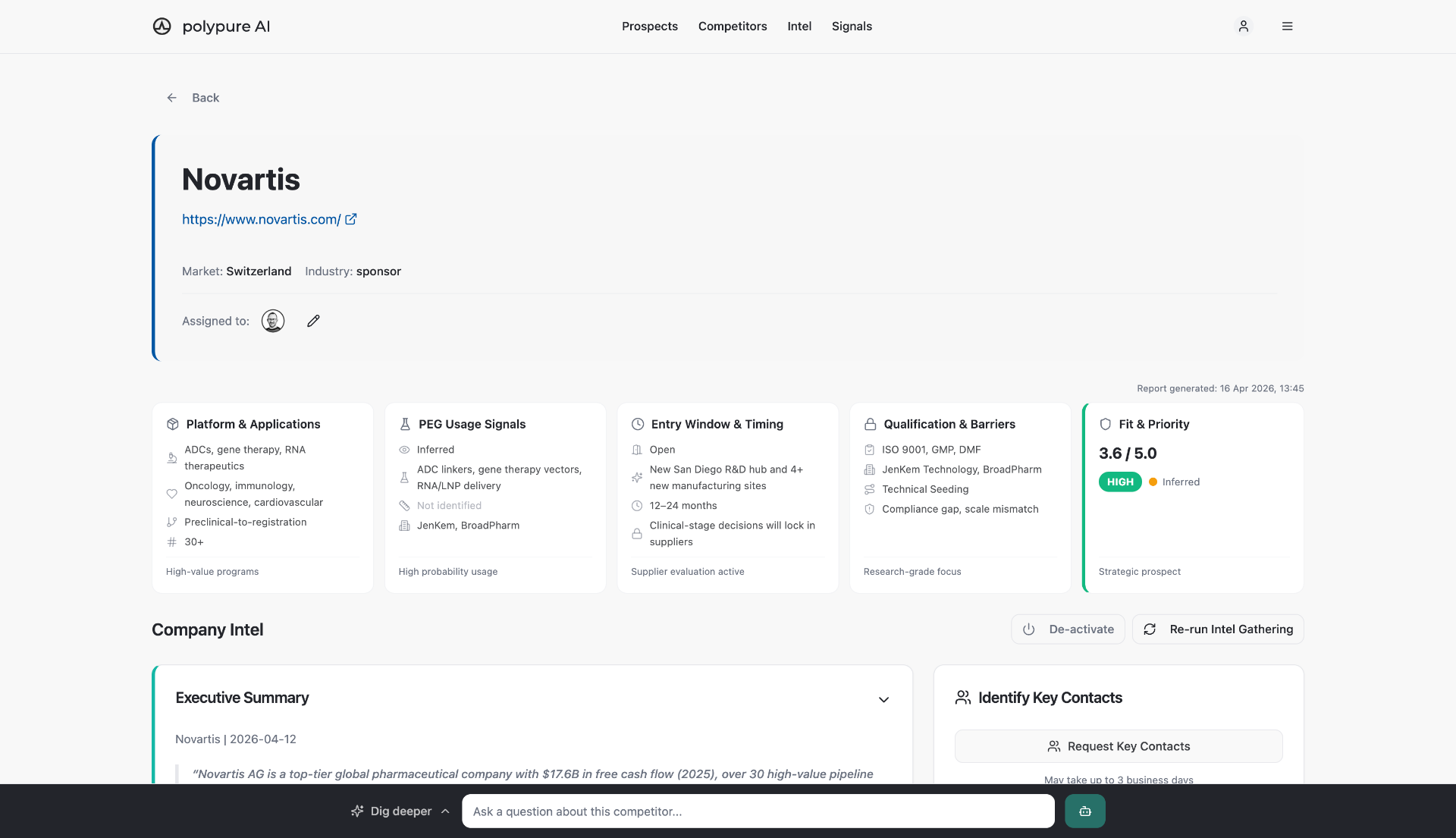This screenshot has height=838, width=1456.
Task: Go Back to the previous page
Action: (x=193, y=98)
